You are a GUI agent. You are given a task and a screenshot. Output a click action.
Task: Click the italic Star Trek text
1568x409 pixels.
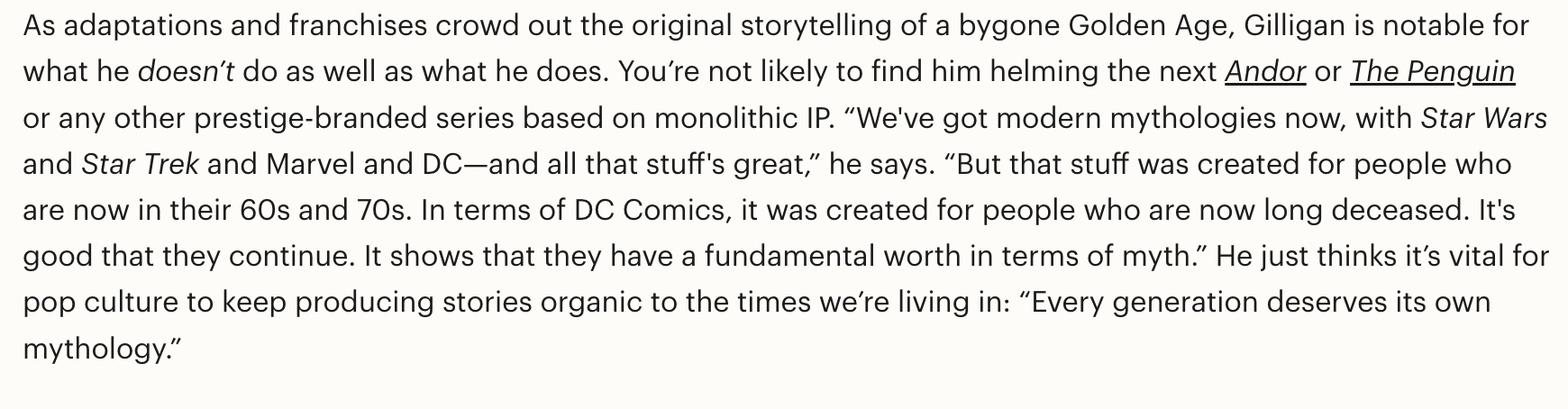[x=140, y=164]
